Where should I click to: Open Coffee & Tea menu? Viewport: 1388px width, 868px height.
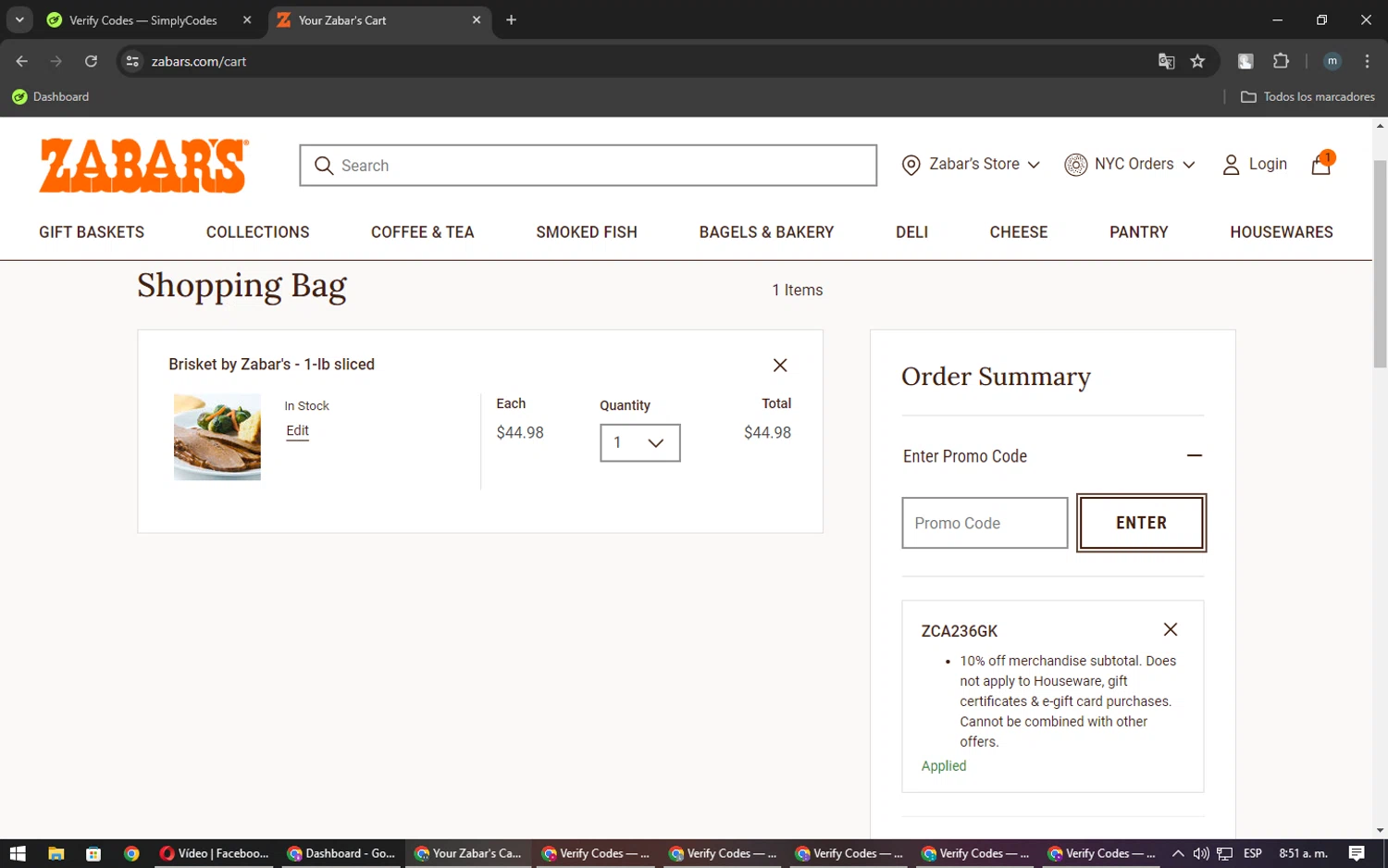tap(423, 232)
